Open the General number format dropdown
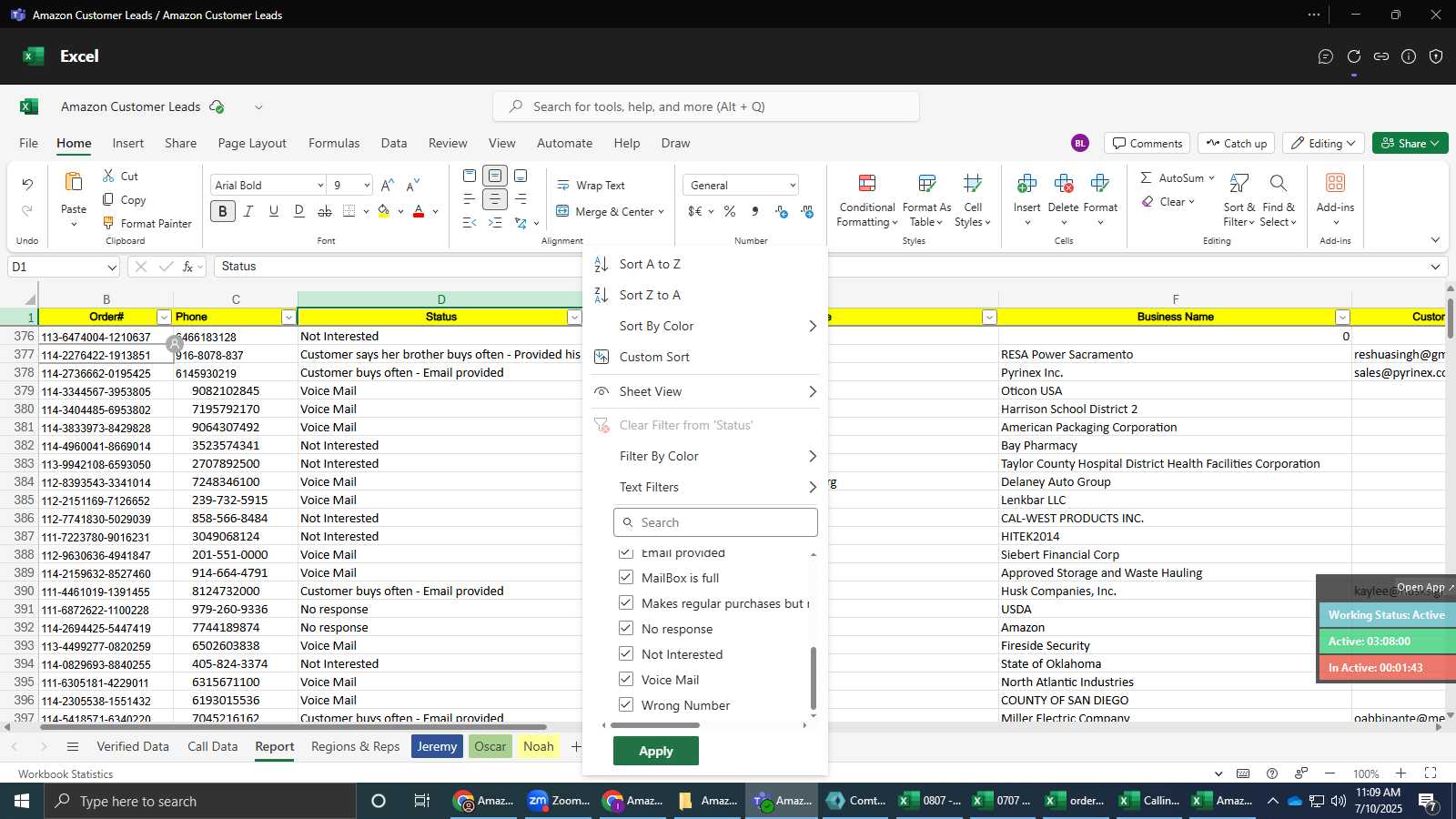The width and height of the screenshot is (1456, 819). (x=793, y=185)
